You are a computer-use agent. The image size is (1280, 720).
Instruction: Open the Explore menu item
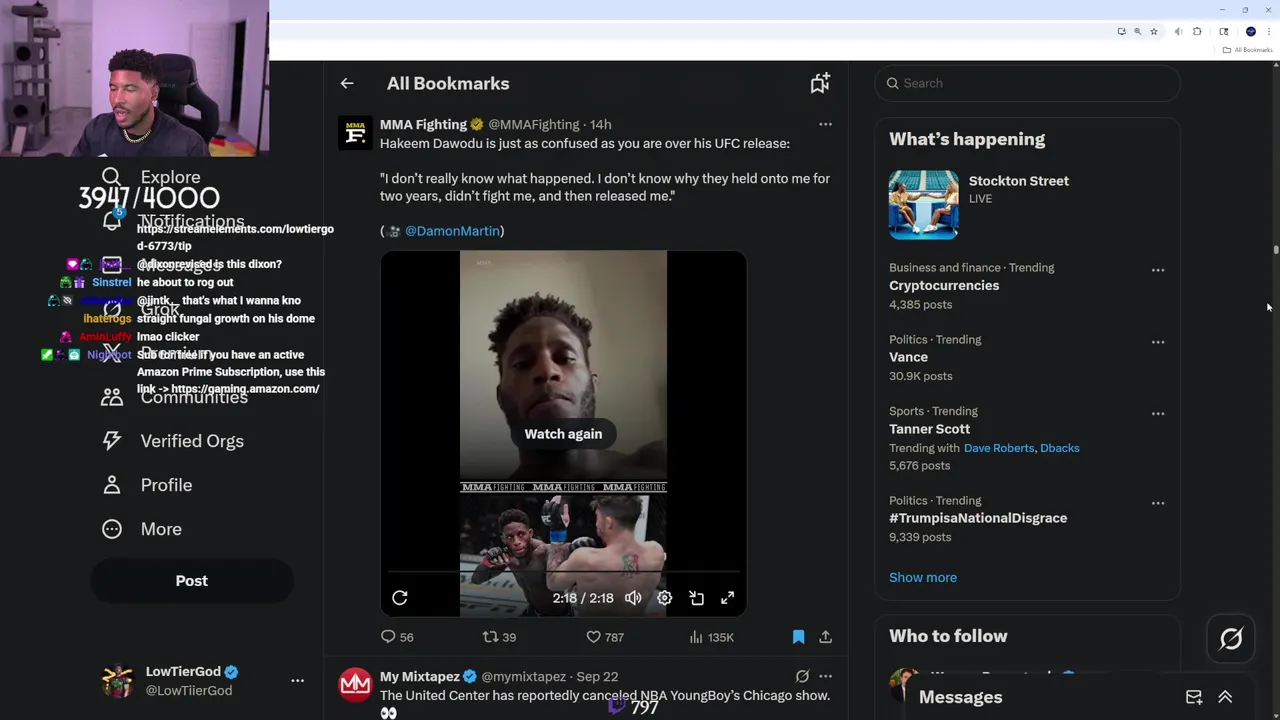151,177
